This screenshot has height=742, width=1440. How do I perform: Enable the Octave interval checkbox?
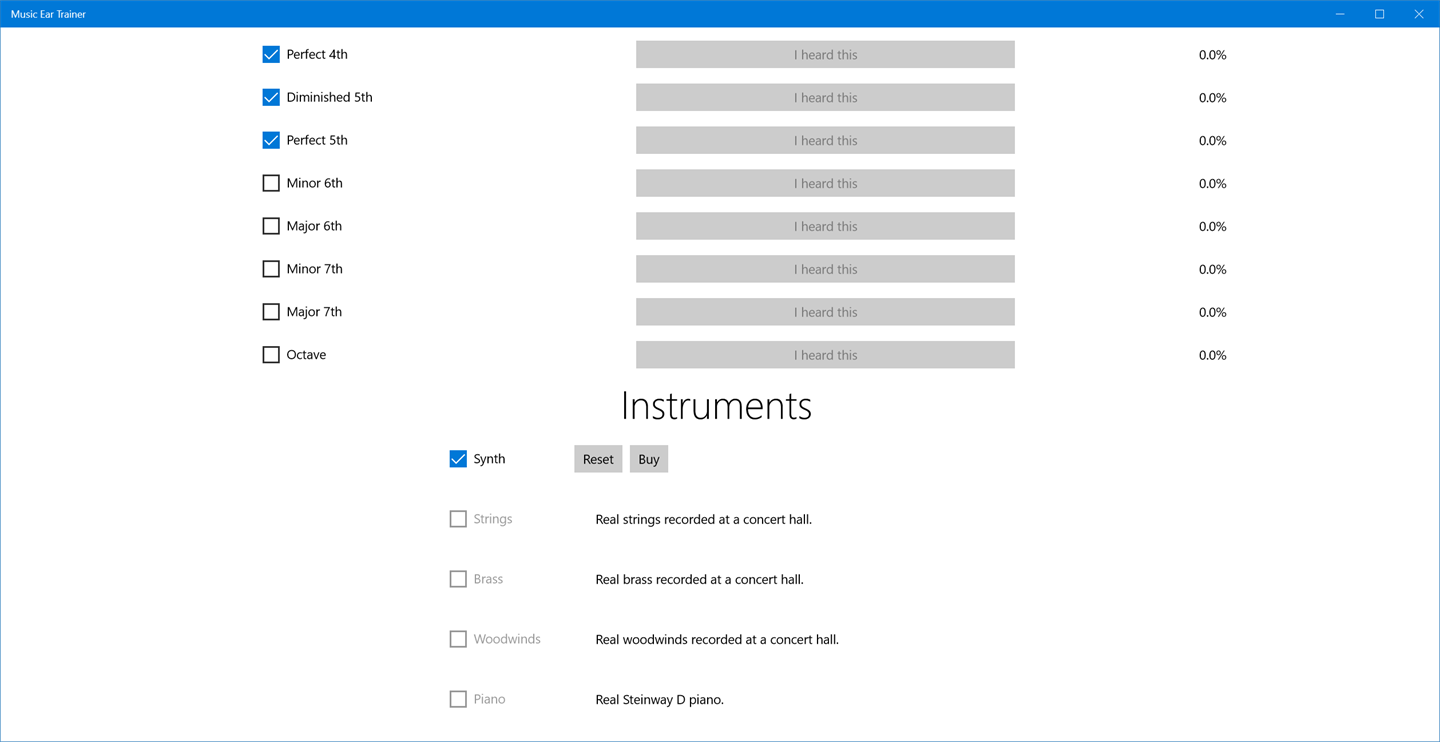[x=271, y=355]
